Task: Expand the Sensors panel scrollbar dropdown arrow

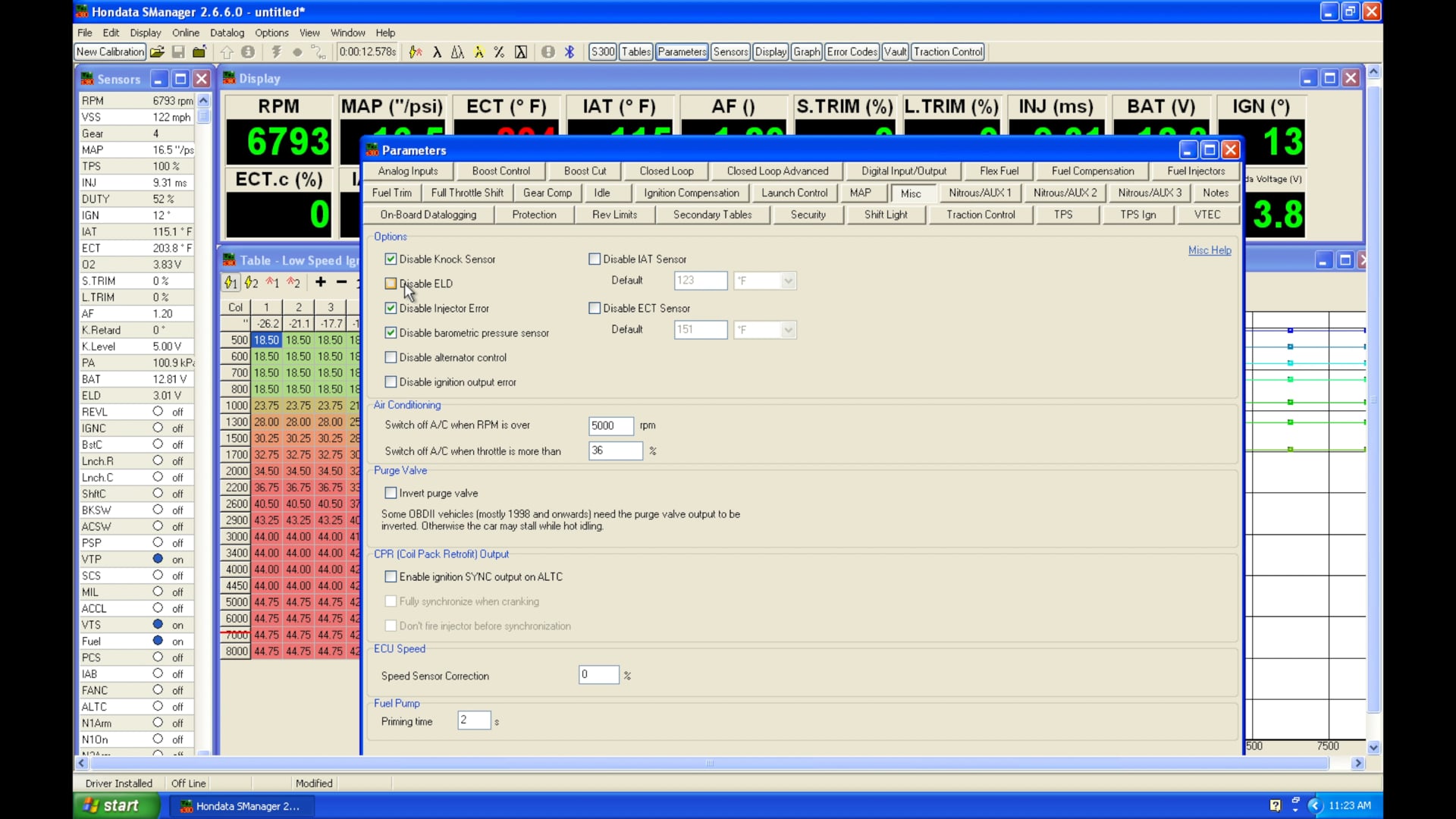Action: point(203,99)
